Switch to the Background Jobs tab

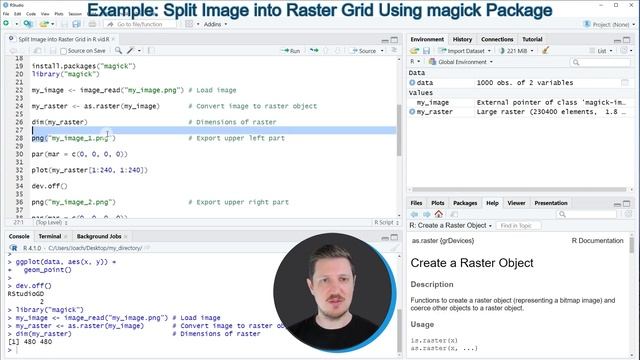[99, 236]
